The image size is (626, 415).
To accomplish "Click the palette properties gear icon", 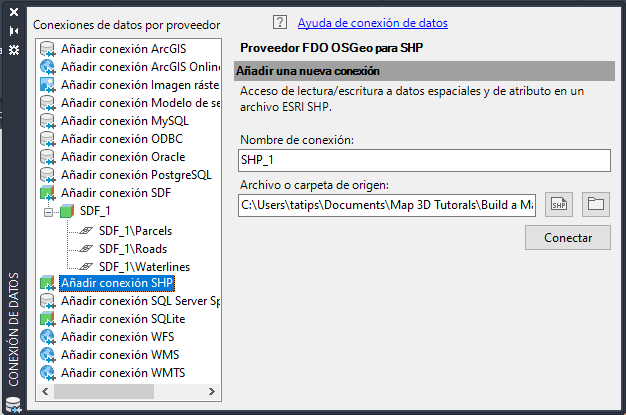I will coord(13,49).
